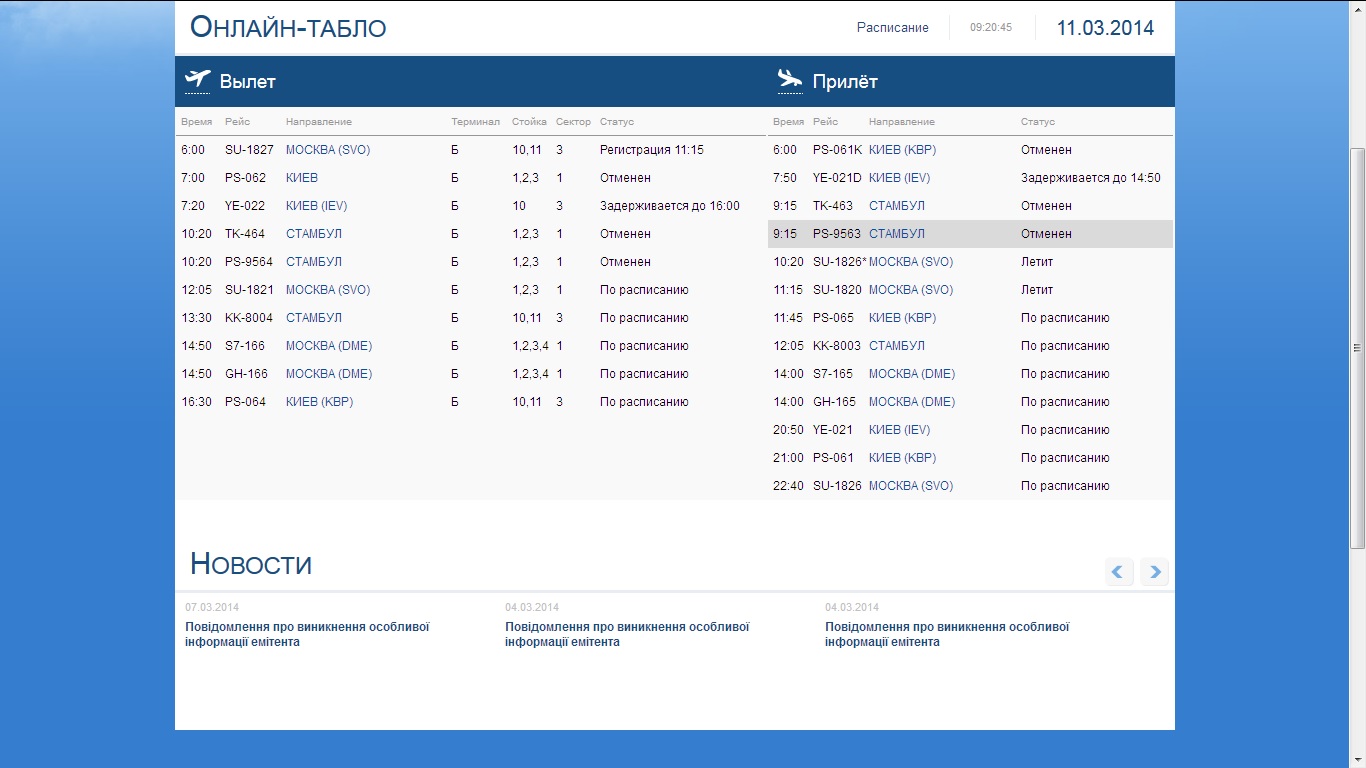Open МОСКВА (SVO) link for arrival SU-1820
This screenshot has height=768, width=1366.
(910, 290)
